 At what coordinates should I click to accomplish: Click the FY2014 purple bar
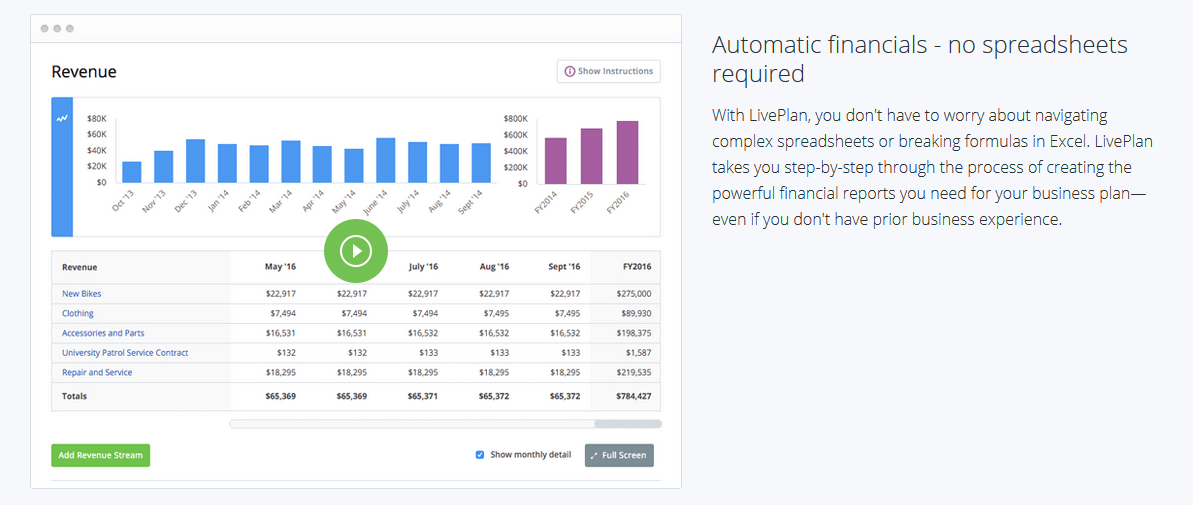click(555, 161)
